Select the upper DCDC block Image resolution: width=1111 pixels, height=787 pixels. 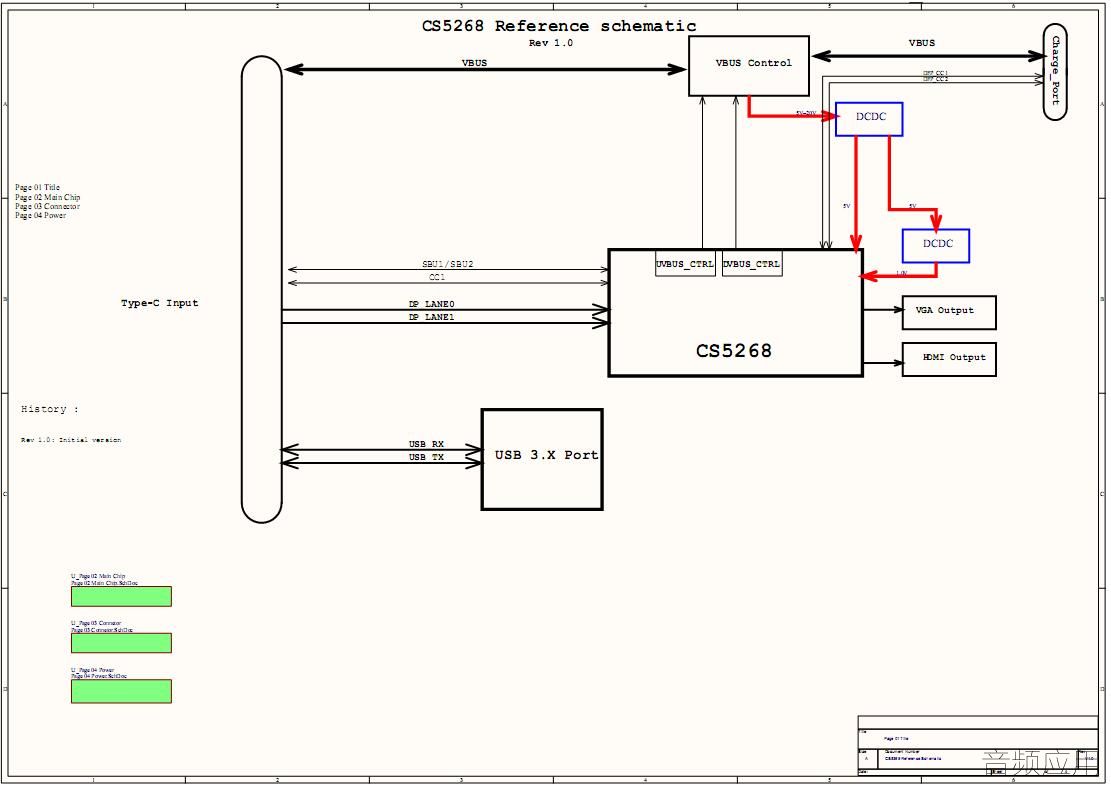point(869,118)
